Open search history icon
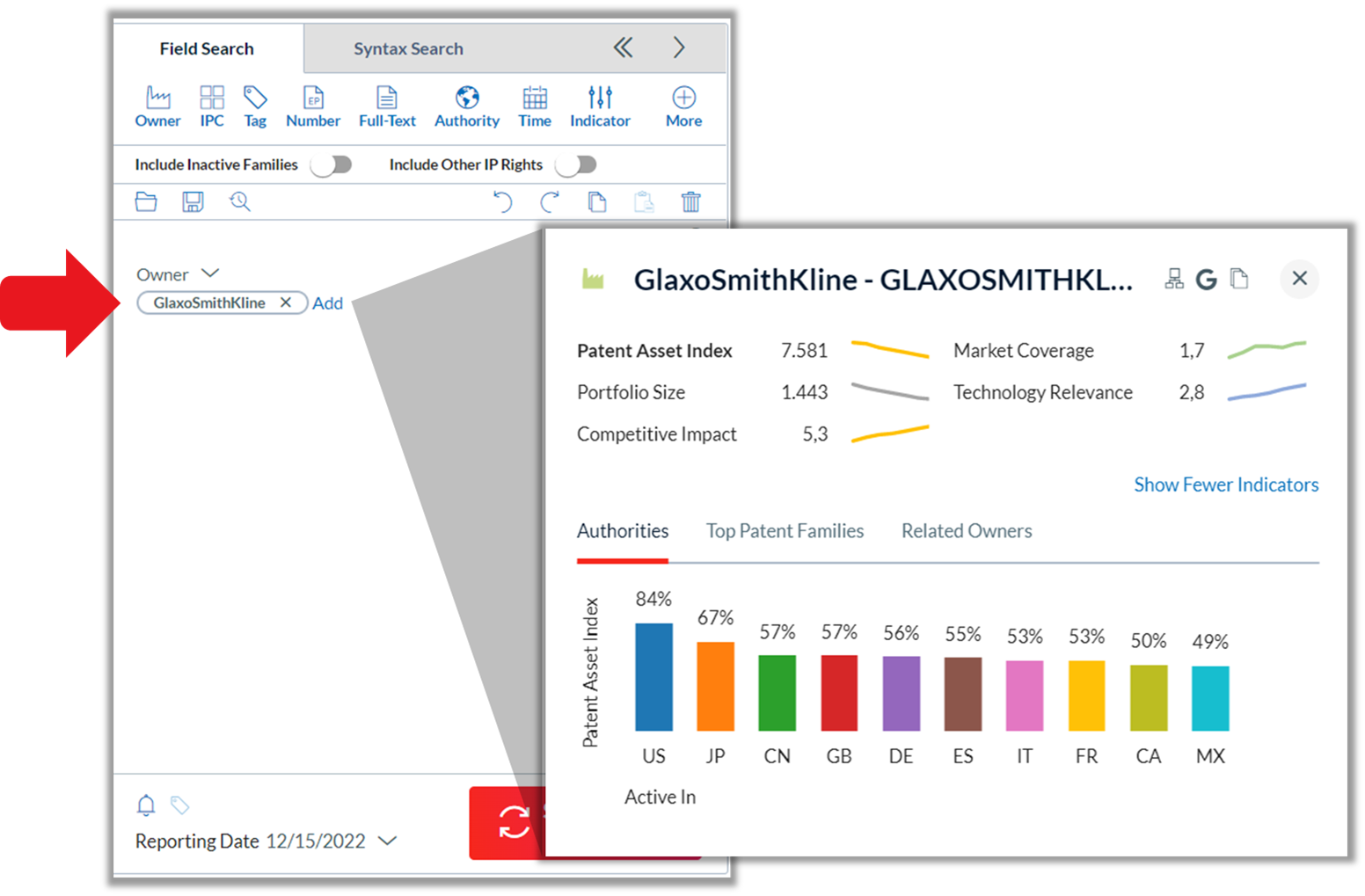1365x896 pixels. point(240,201)
